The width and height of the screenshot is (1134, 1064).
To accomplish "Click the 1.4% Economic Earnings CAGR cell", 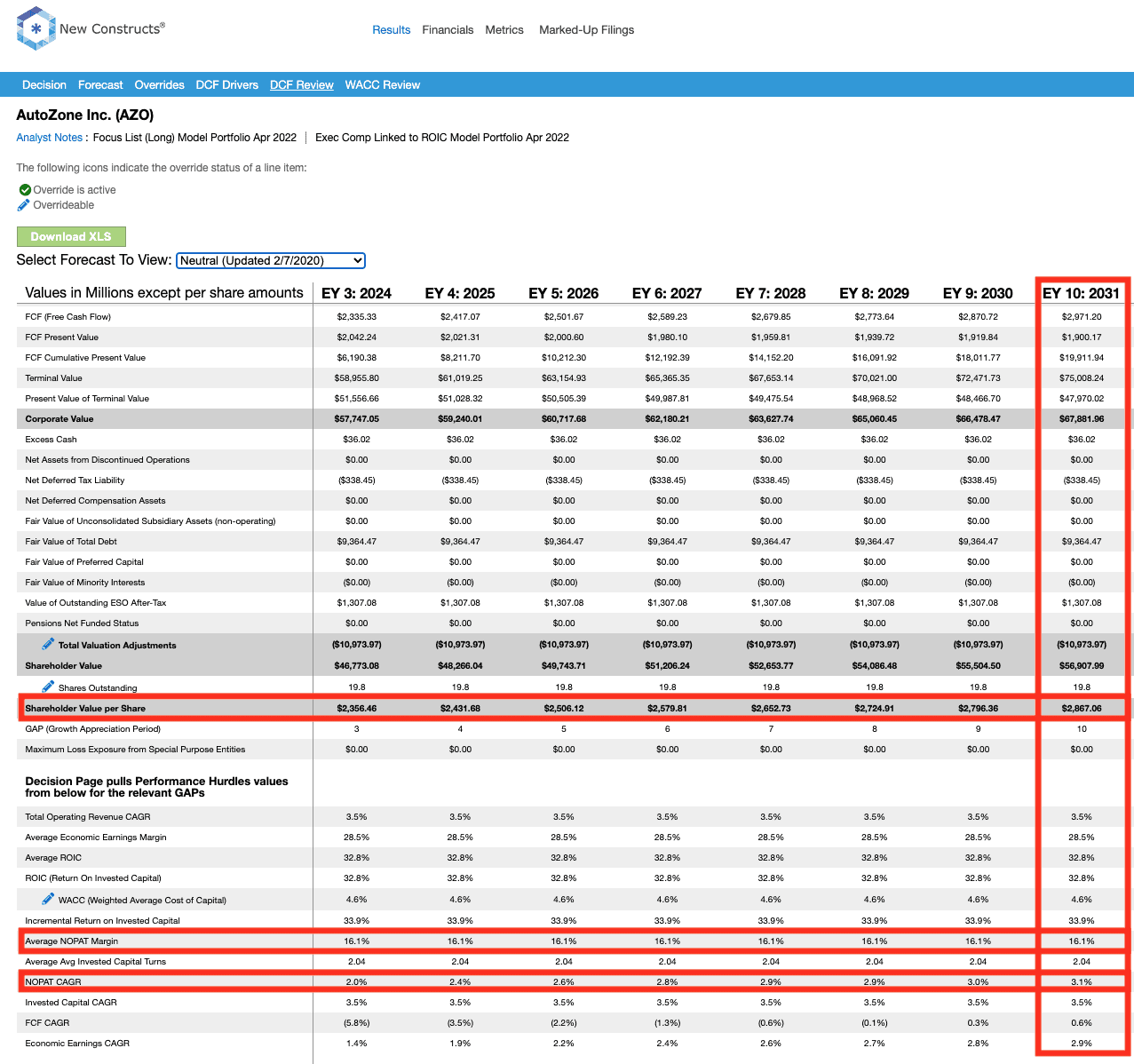I will point(357,1044).
